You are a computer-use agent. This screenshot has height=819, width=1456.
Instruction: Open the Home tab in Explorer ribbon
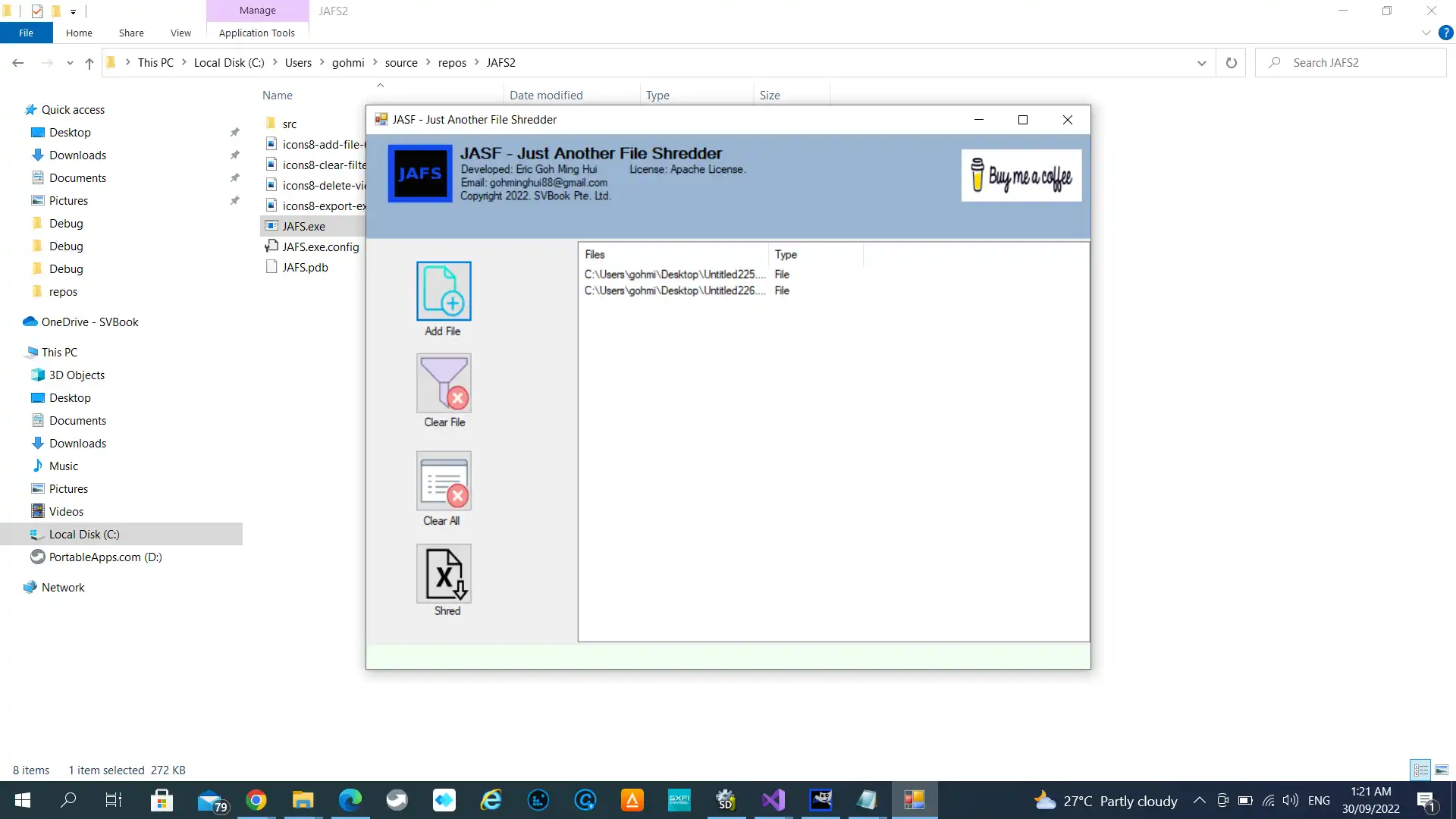pos(79,33)
